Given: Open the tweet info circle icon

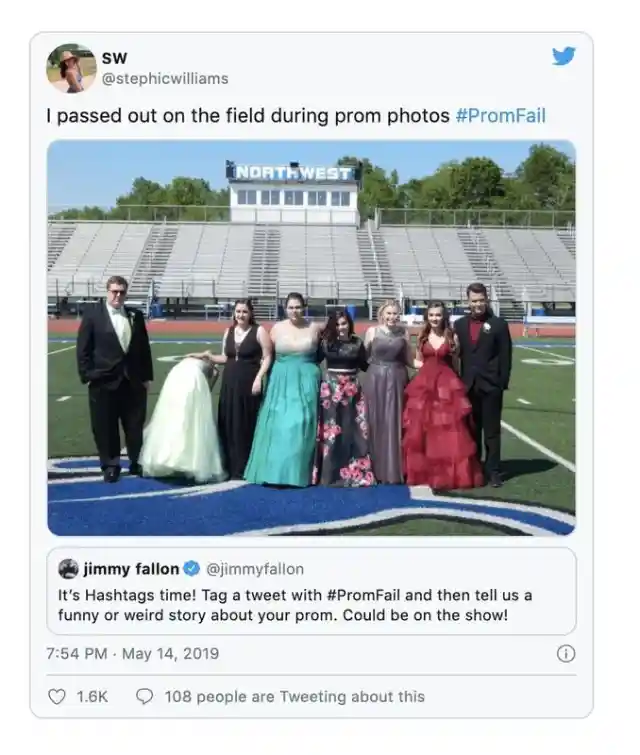Looking at the screenshot, I should coord(566,654).
